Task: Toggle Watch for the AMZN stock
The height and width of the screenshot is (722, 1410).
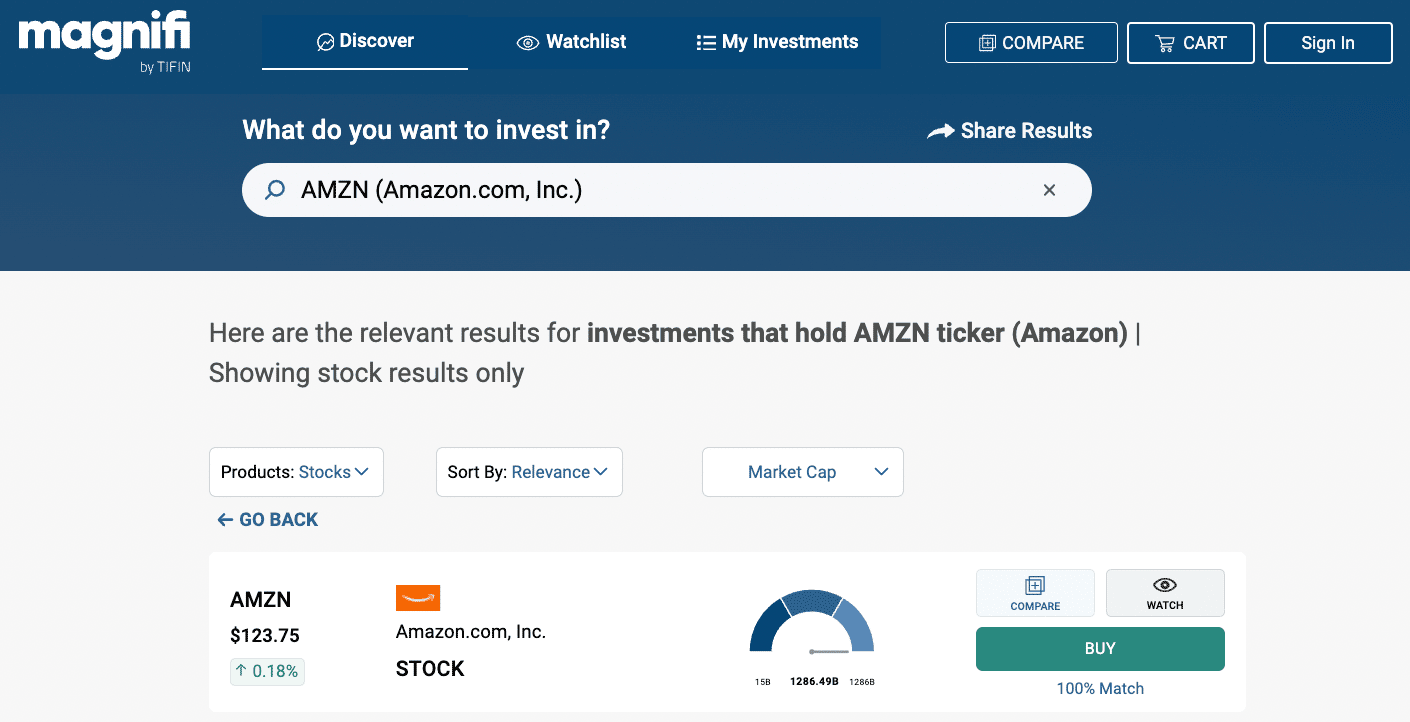Action: [x=1165, y=593]
